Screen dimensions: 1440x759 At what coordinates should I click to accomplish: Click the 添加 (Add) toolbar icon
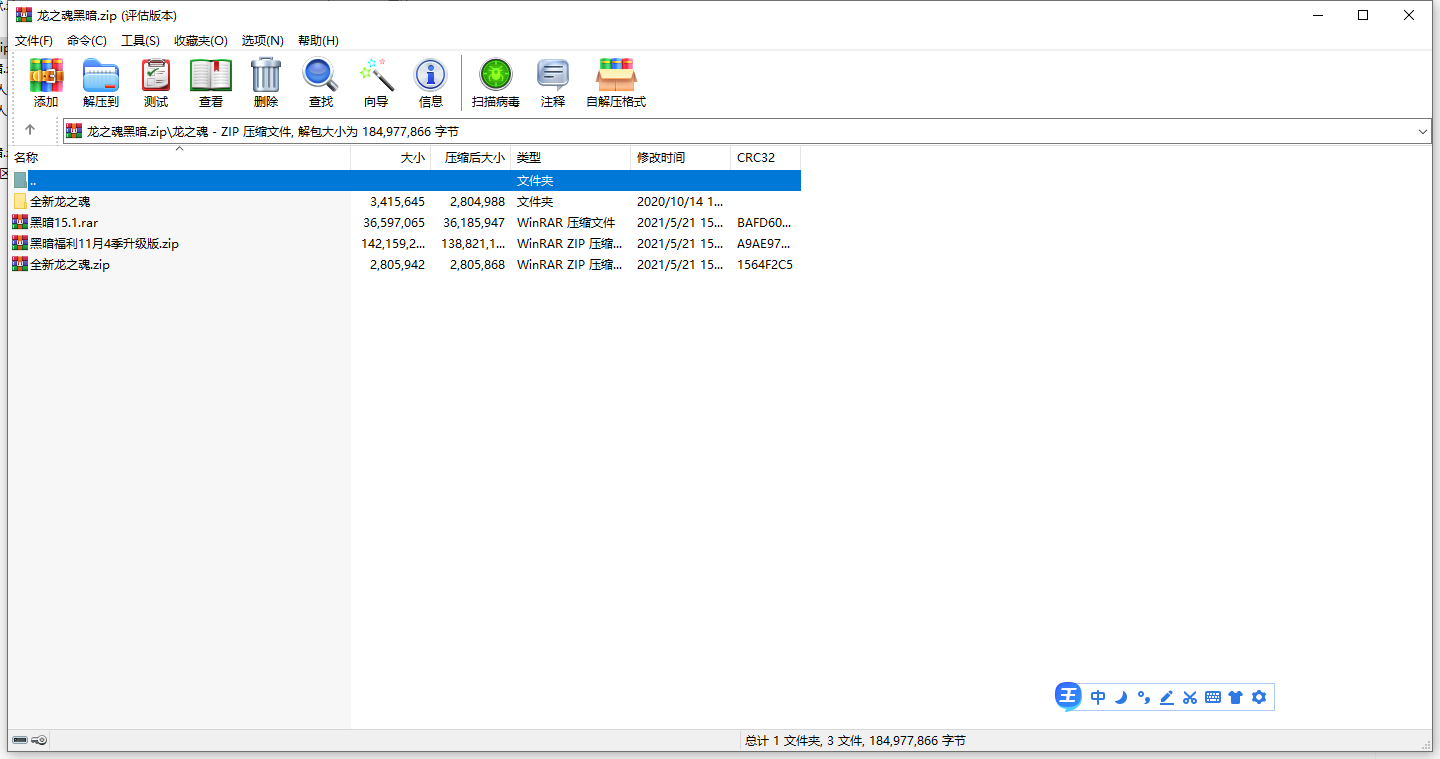(46, 82)
